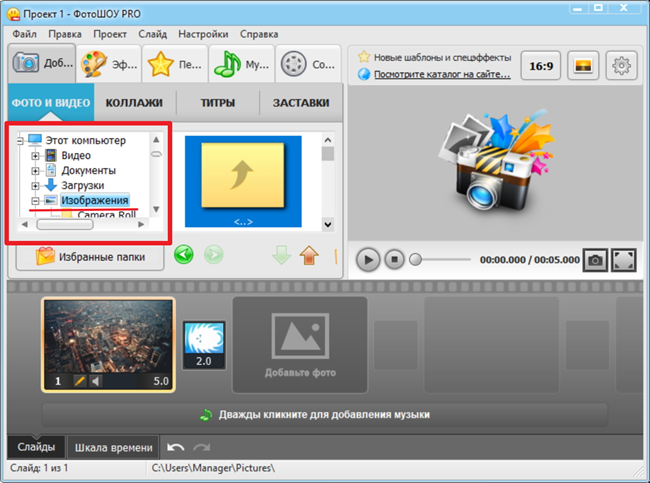The height and width of the screenshot is (483, 650).
Task: Open the Слайд menu
Action: 153,34
